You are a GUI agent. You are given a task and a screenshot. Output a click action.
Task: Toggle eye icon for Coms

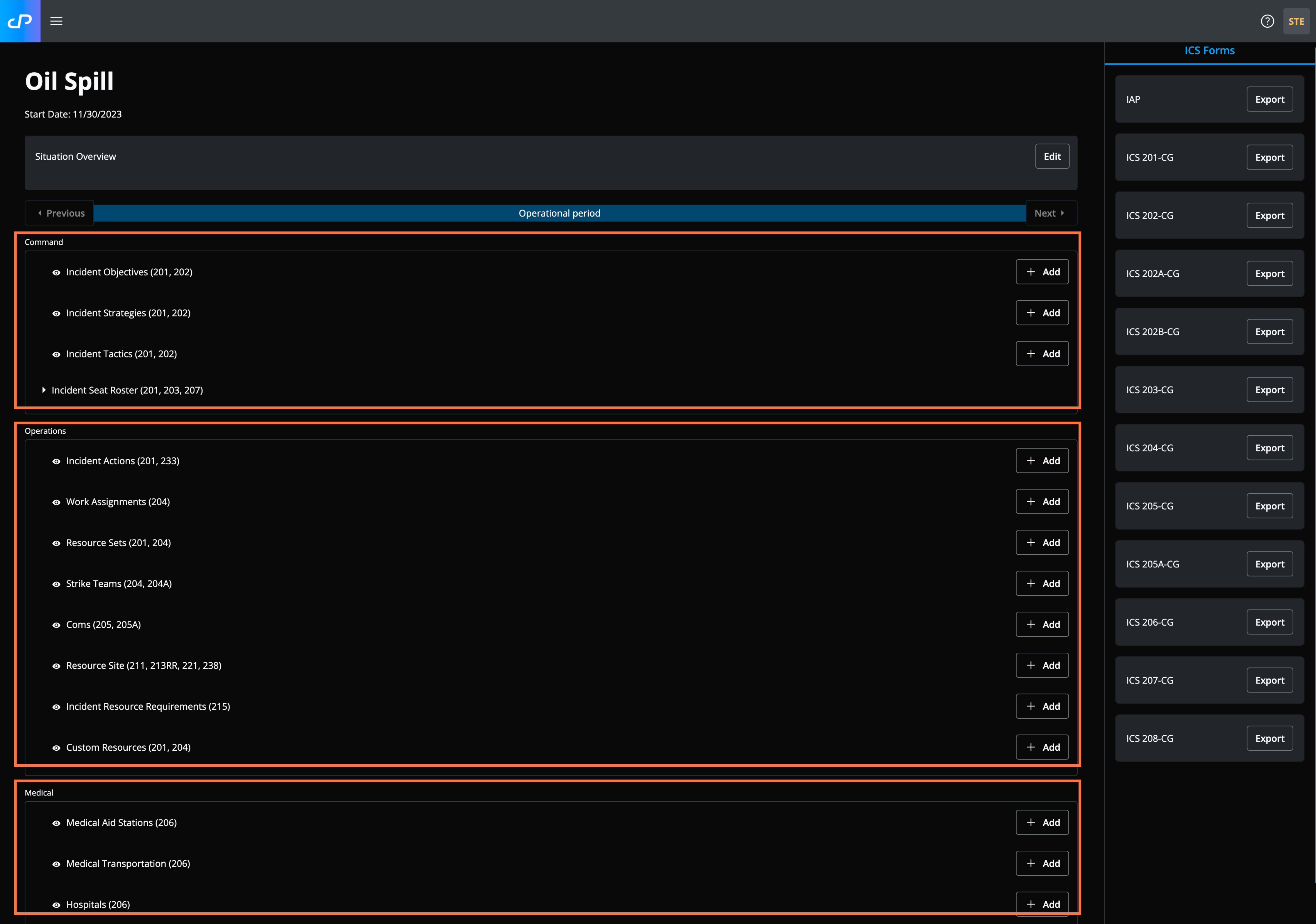point(56,625)
